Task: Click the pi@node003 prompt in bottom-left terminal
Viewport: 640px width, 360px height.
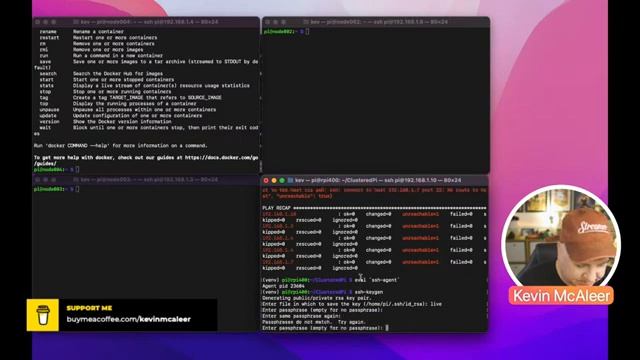Action: click(53, 189)
